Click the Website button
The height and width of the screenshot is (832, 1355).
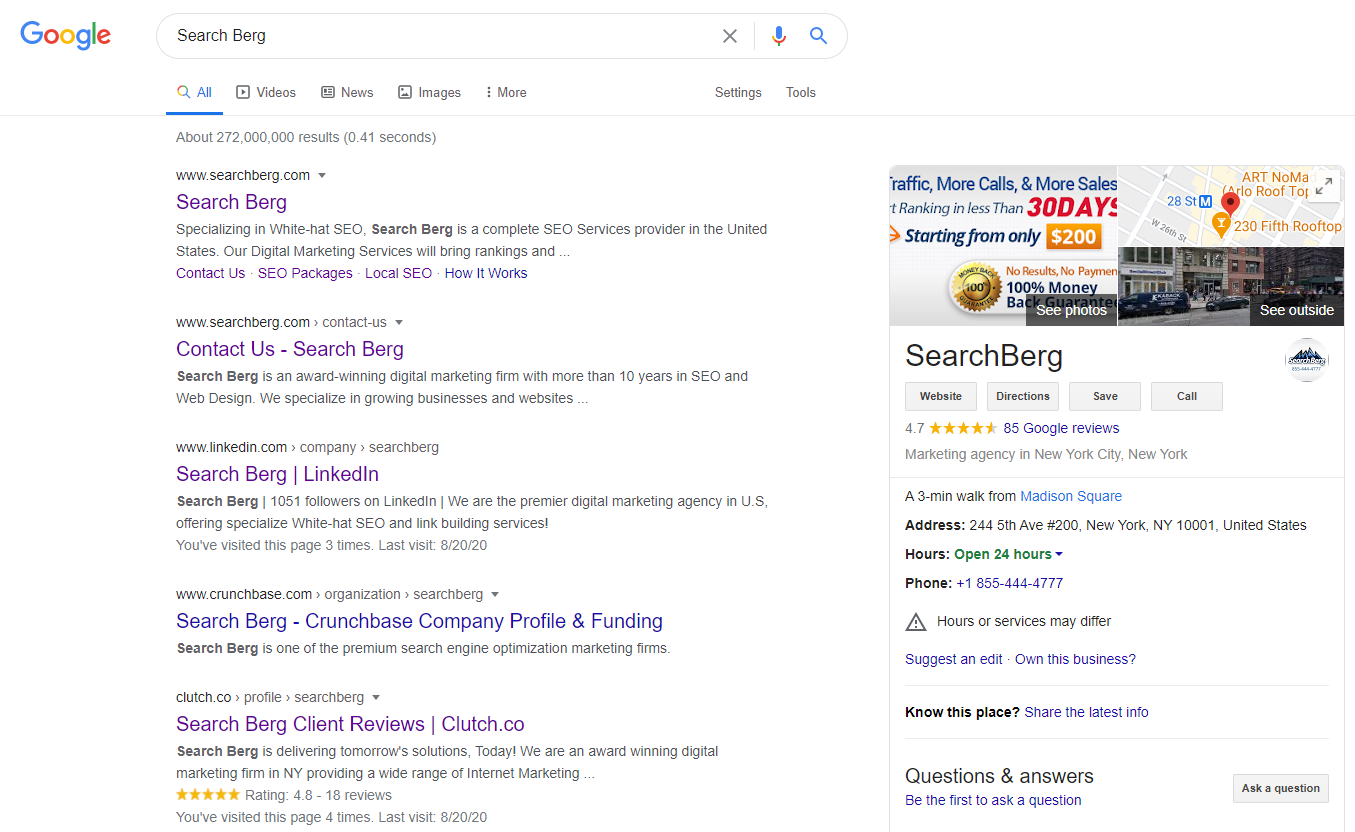click(x=941, y=396)
